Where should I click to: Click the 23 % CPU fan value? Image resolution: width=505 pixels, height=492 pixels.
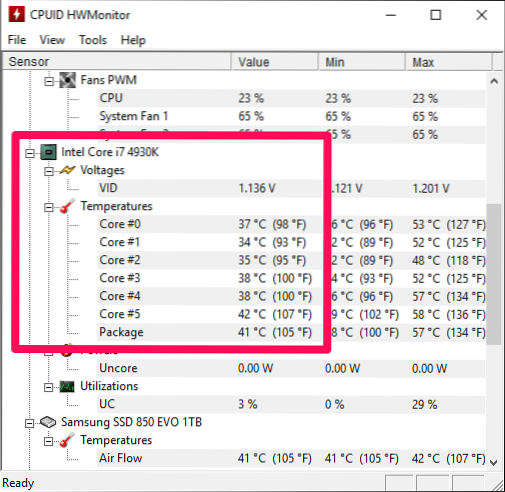(251, 98)
